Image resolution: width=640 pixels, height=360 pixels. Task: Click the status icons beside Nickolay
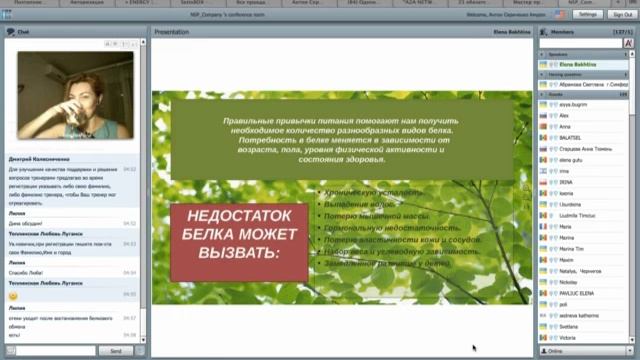pyautogui.click(x=553, y=282)
